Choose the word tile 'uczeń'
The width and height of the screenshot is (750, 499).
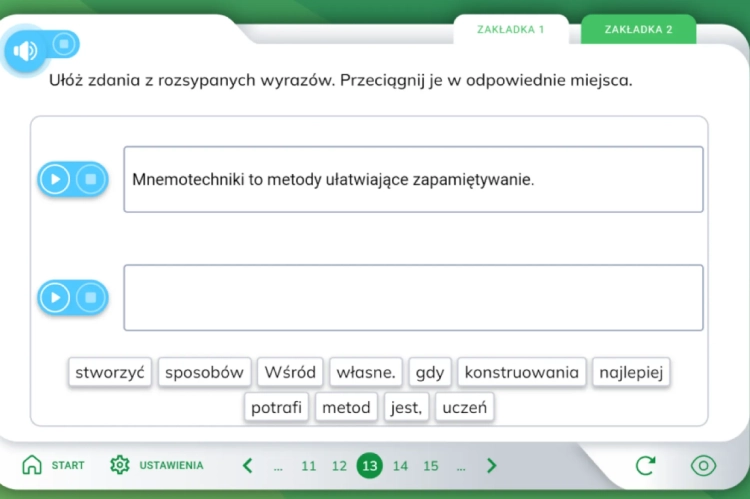tap(464, 407)
